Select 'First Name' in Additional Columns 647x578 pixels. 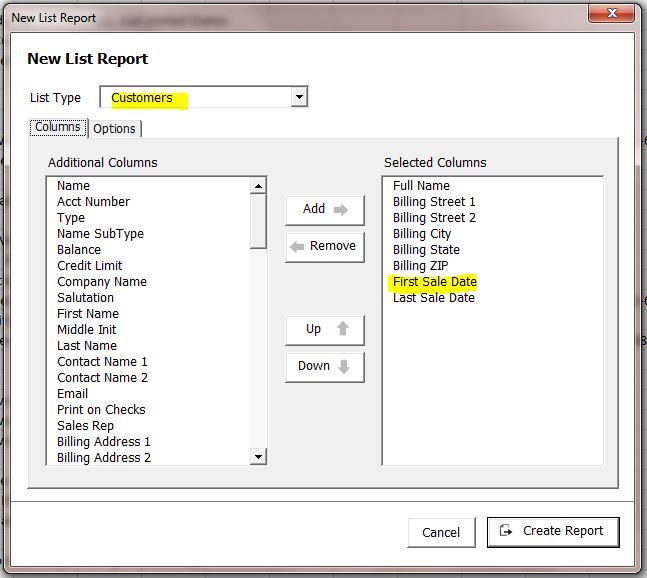88,314
